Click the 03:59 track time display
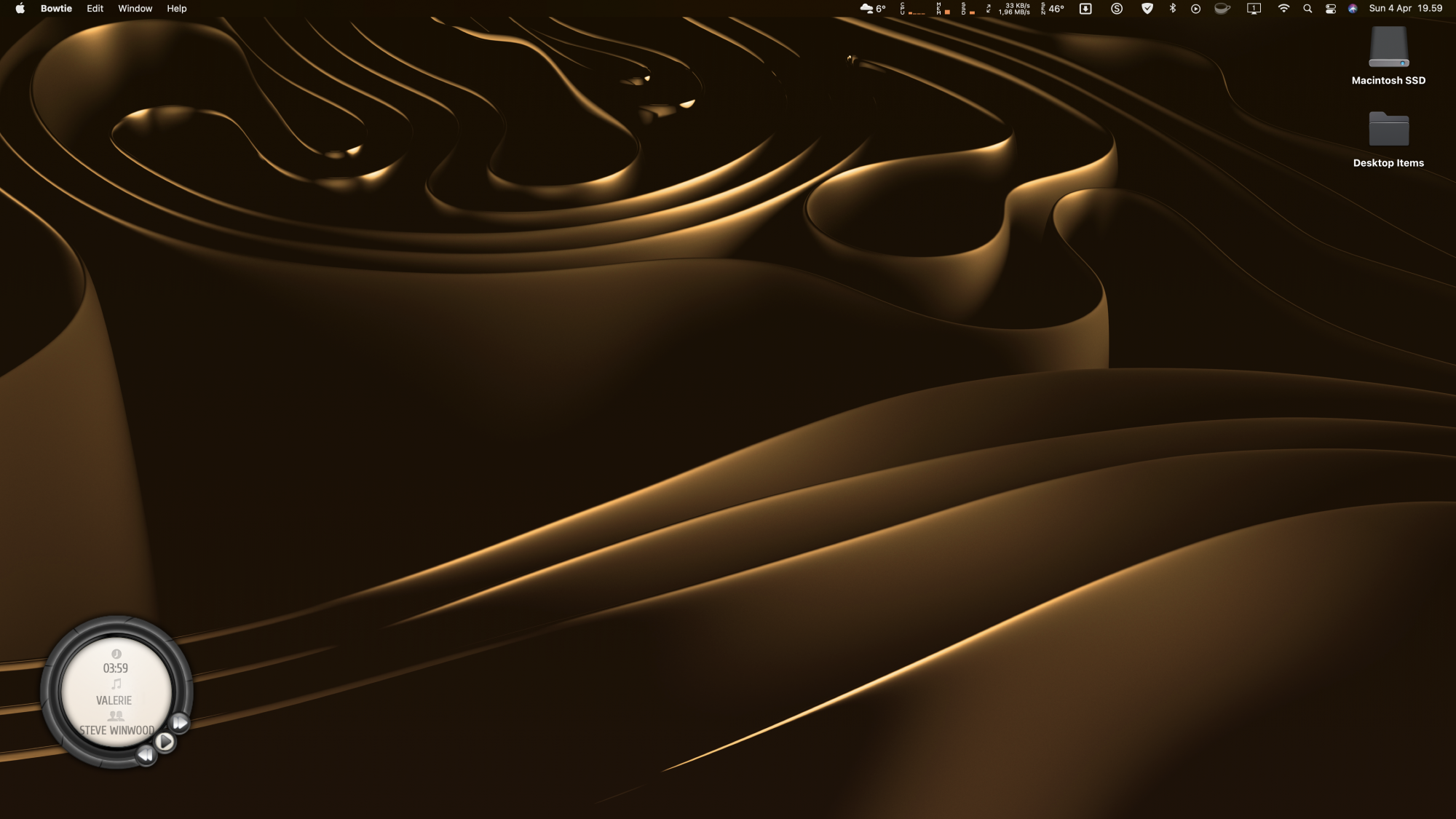The height and width of the screenshot is (819, 1456). click(115, 668)
